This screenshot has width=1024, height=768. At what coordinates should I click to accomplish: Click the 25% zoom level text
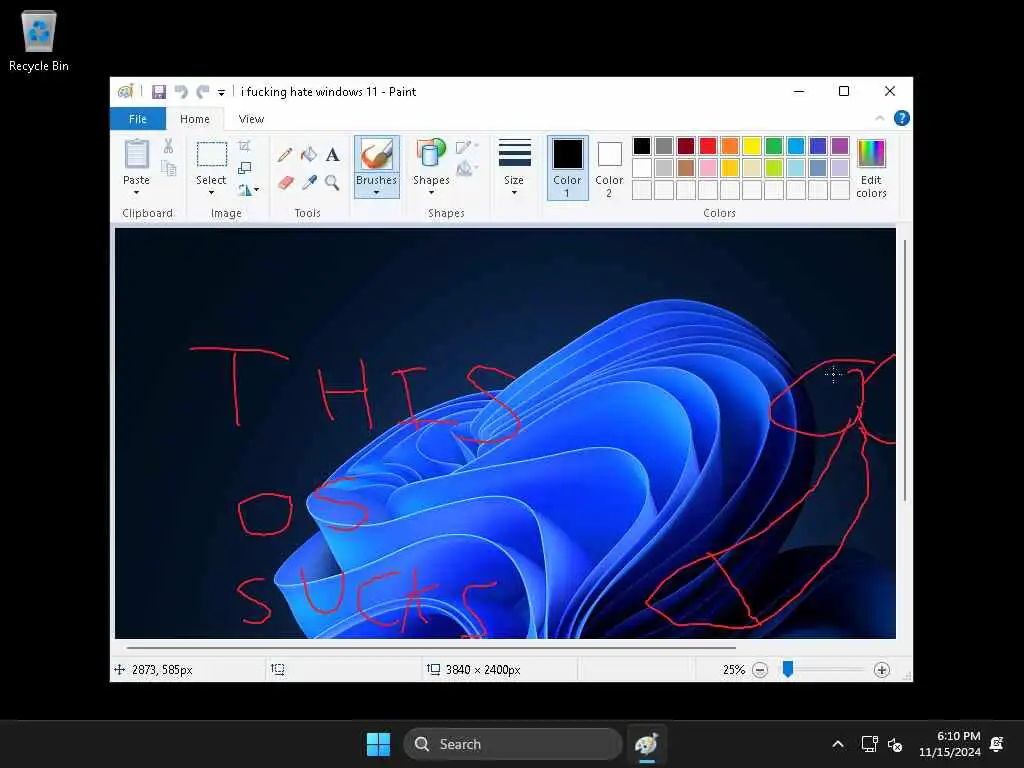[734, 670]
